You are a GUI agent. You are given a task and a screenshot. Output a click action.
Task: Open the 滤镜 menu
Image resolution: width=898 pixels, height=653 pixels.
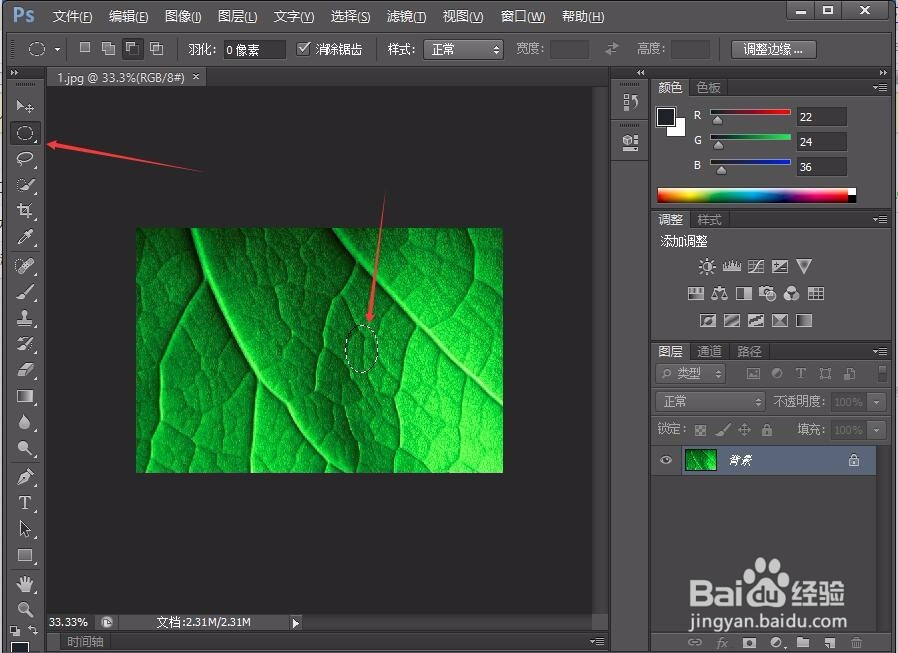coord(406,17)
